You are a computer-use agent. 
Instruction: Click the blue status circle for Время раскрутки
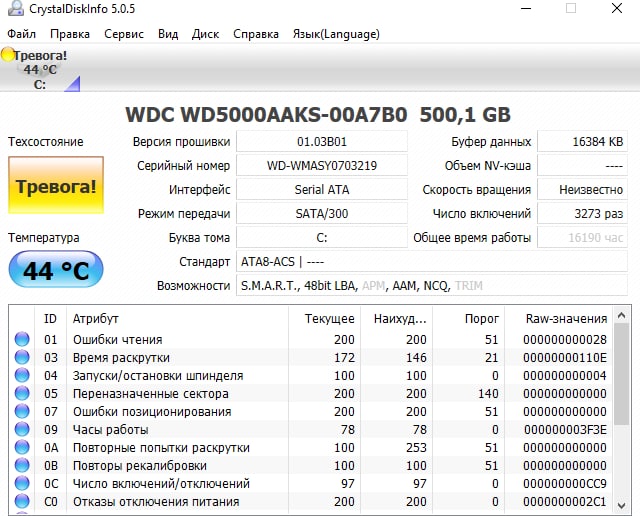click(x=22, y=357)
